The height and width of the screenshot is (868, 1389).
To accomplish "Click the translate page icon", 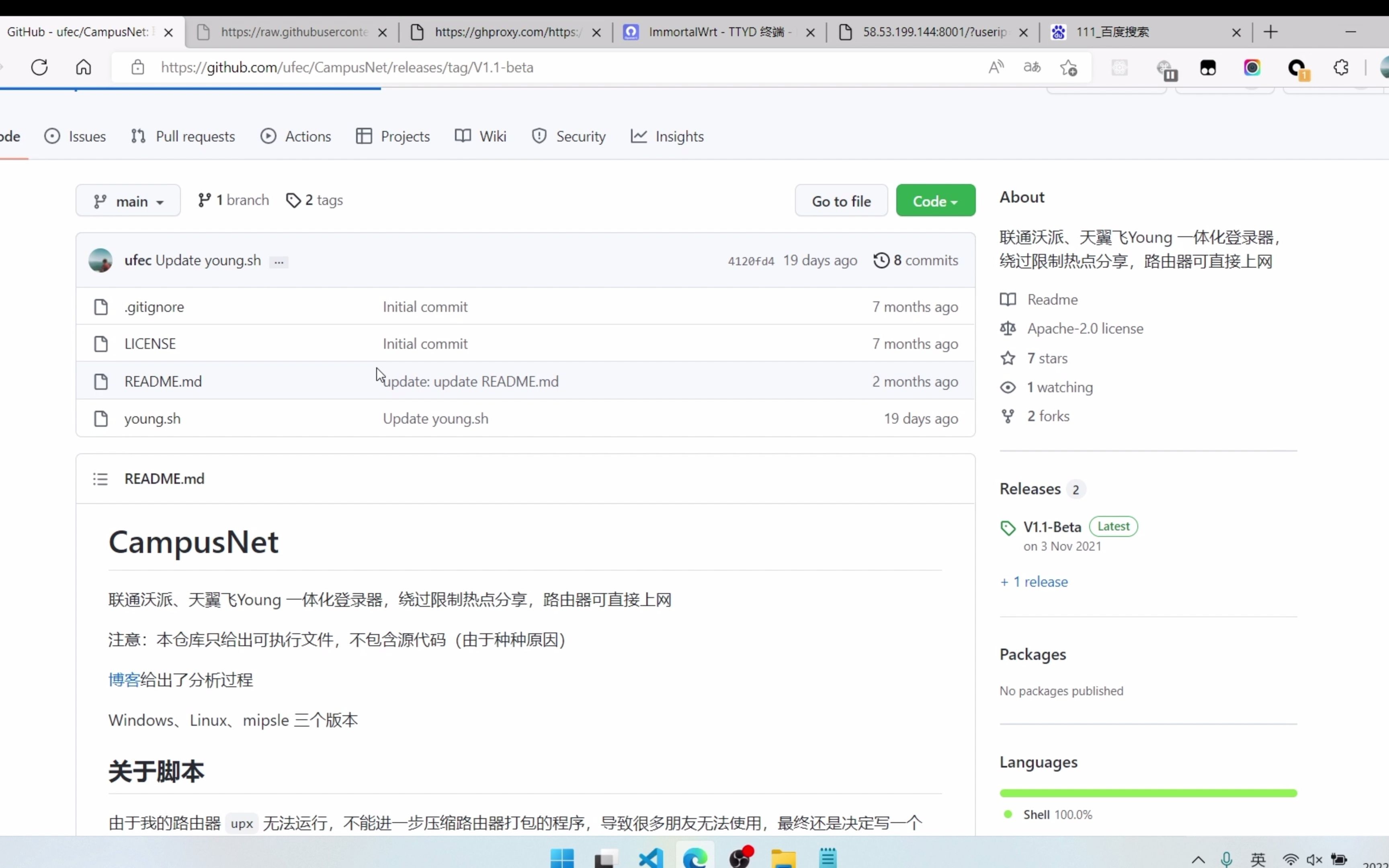I will (x=1032, y=67).
